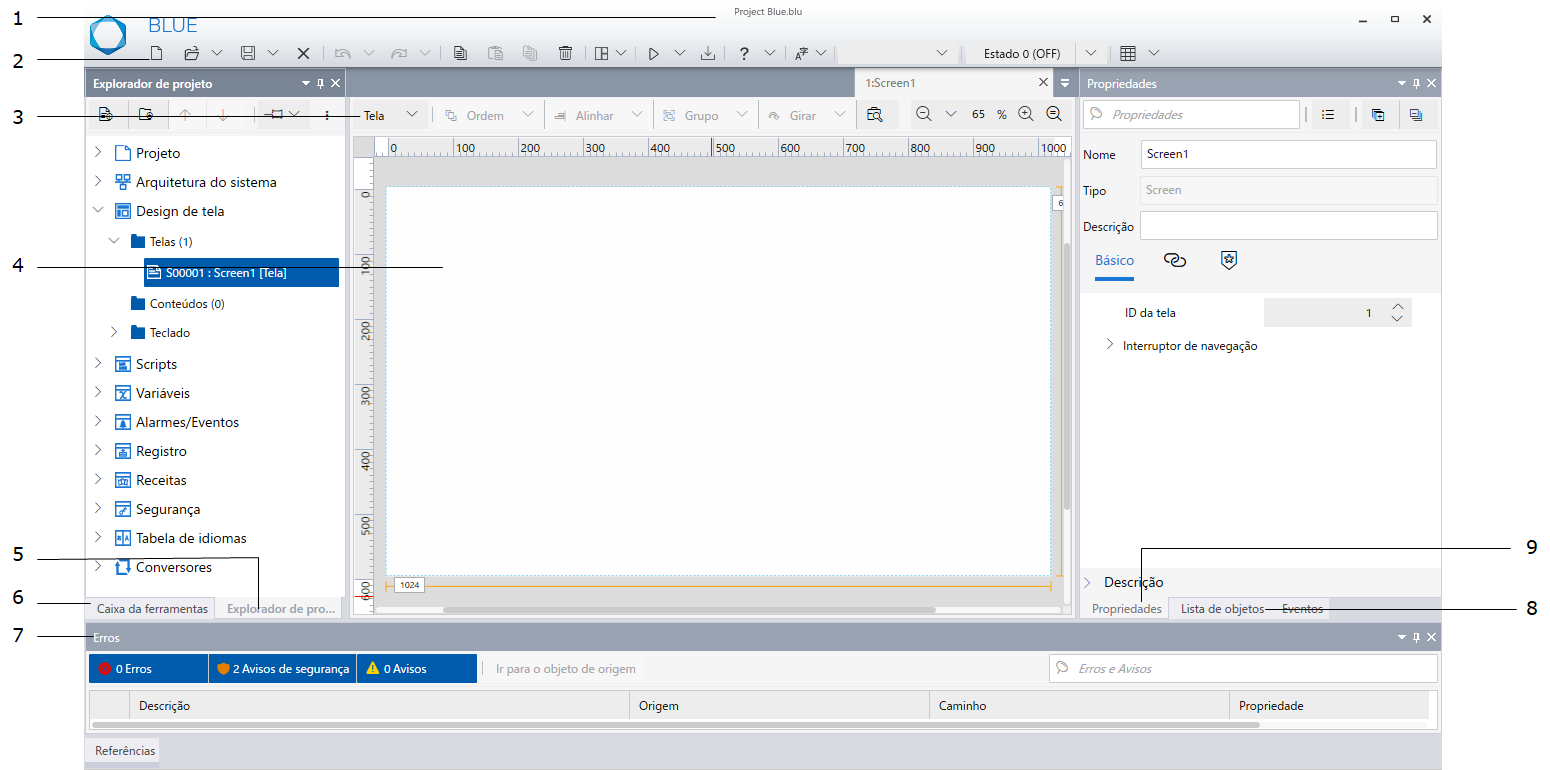Toggle the 2 Avisos de segurança filter
The height and width of the screenshot is (770, 1550).
click(x=282, y=669)
